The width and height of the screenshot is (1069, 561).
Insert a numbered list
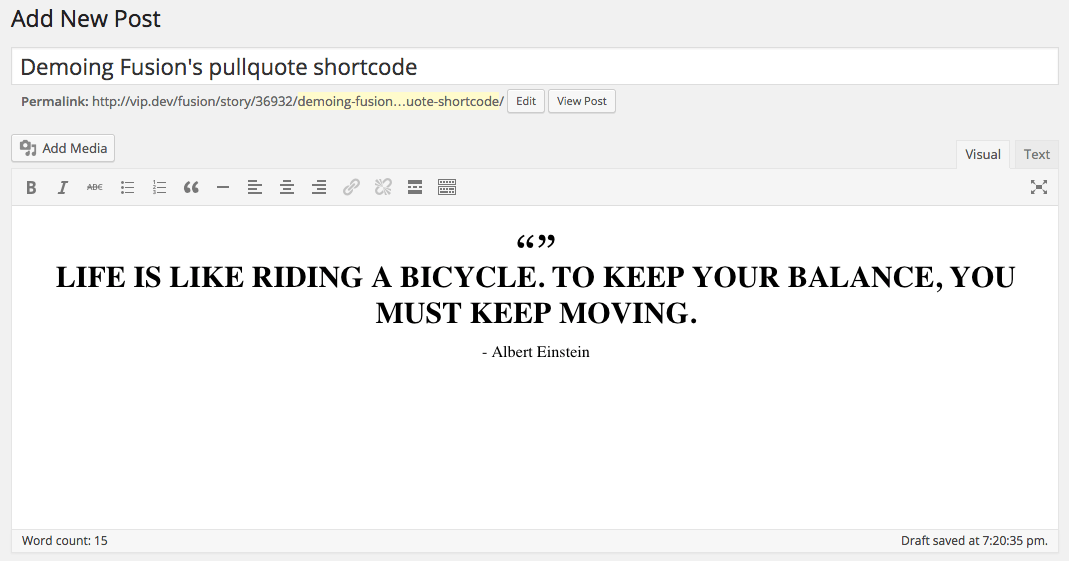pos(159,187)
